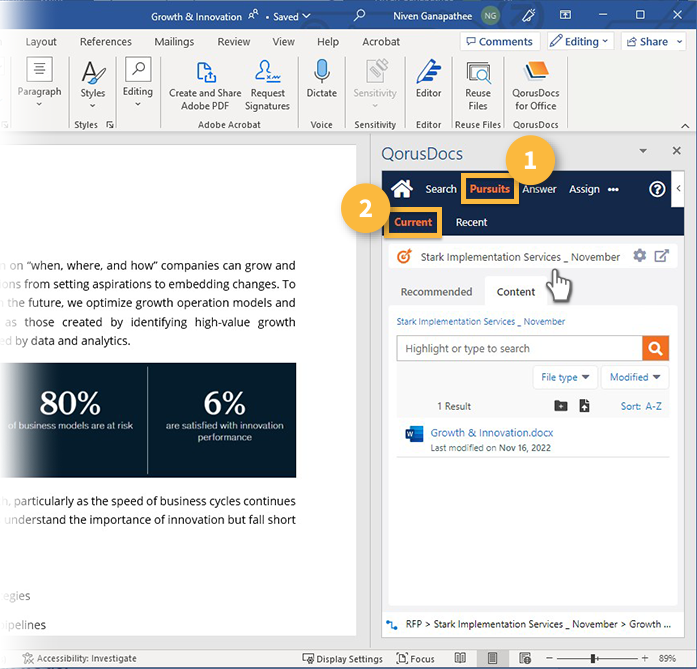Open the References ribbon tab
The image size is (697, 669).
106,42
